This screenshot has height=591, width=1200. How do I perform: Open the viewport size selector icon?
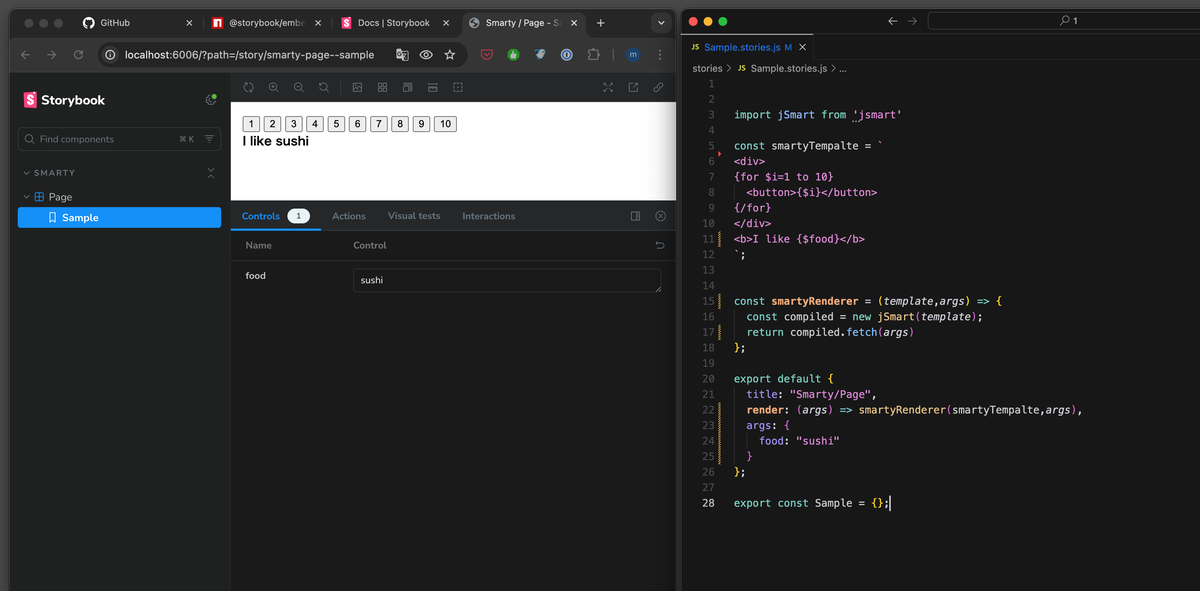tap(407, 88)
